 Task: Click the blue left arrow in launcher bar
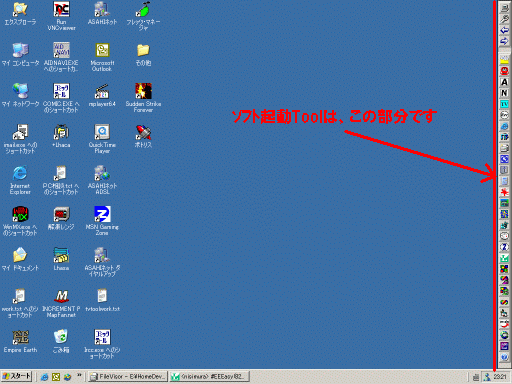click(504, 30)
